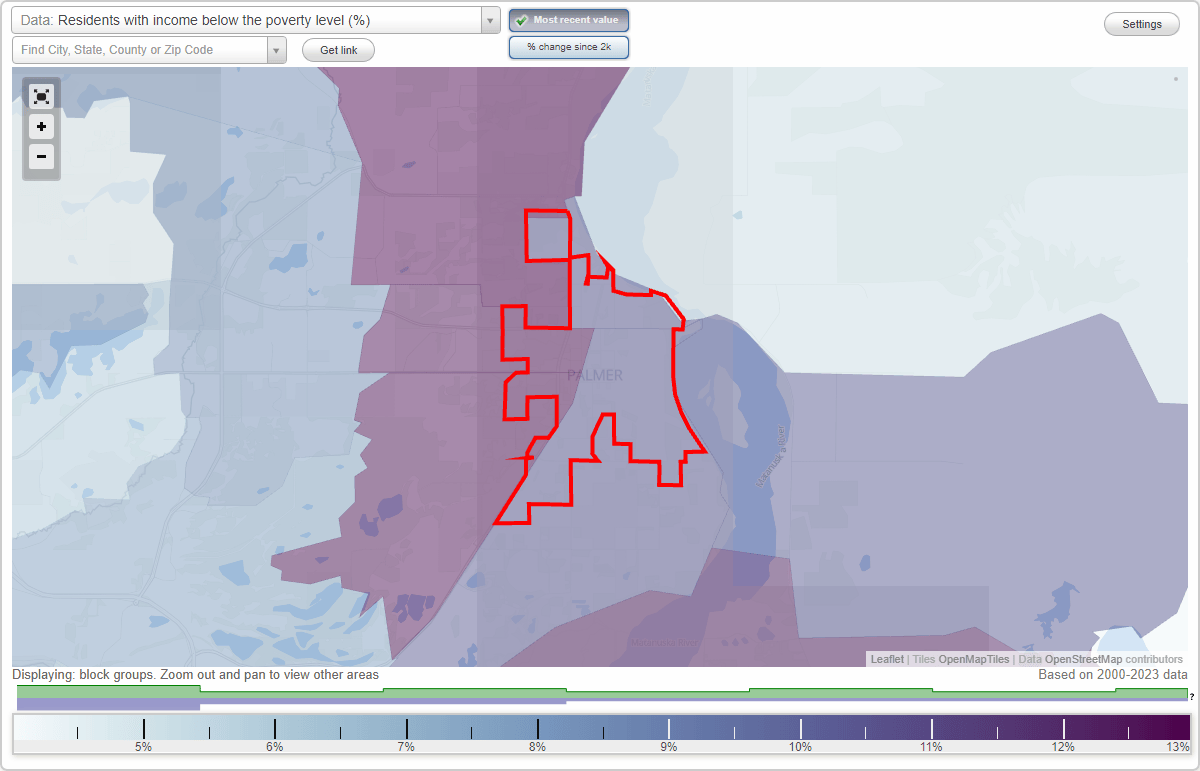Screen dimensions: 1200x771
Task: Open the Data selection dropdown arrow
Action: point(491,20)
